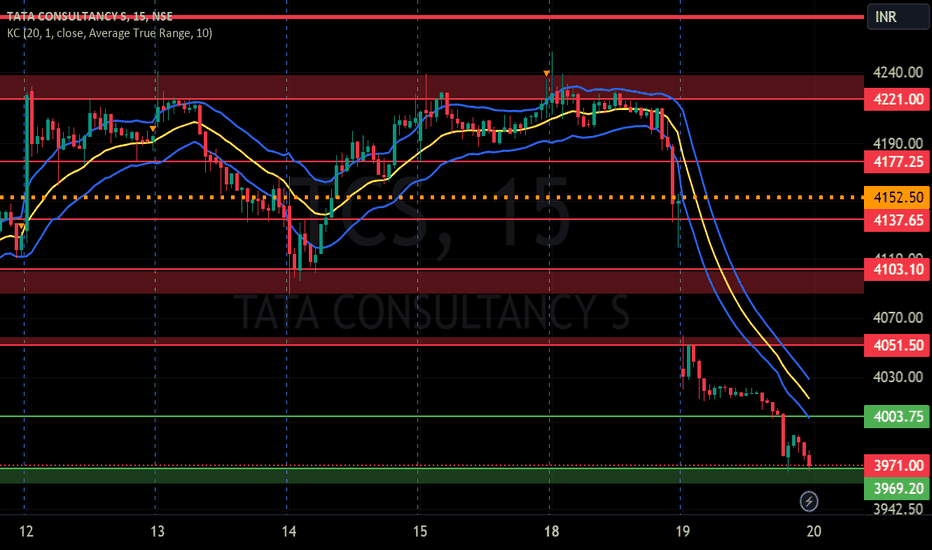932x550 pixels.
Task: Click the 4070.00 price scale tick
Action: click(898, 318)
